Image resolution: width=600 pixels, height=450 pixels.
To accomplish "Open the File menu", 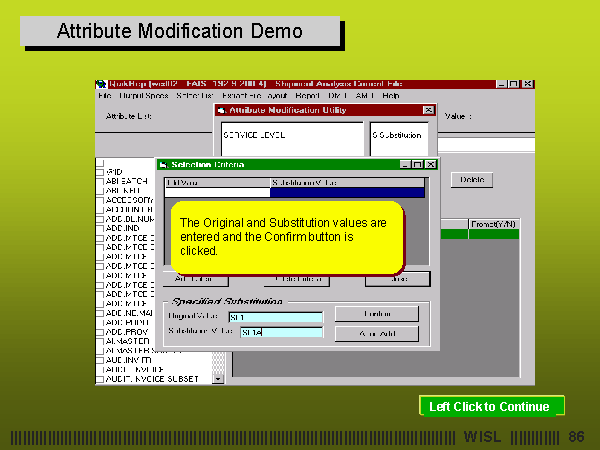I will point(104,96).
